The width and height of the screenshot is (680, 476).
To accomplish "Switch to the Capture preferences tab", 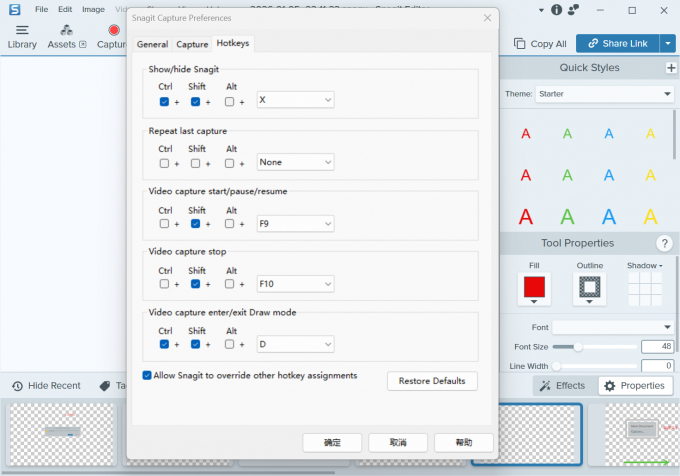I will (x=192, y=45).
